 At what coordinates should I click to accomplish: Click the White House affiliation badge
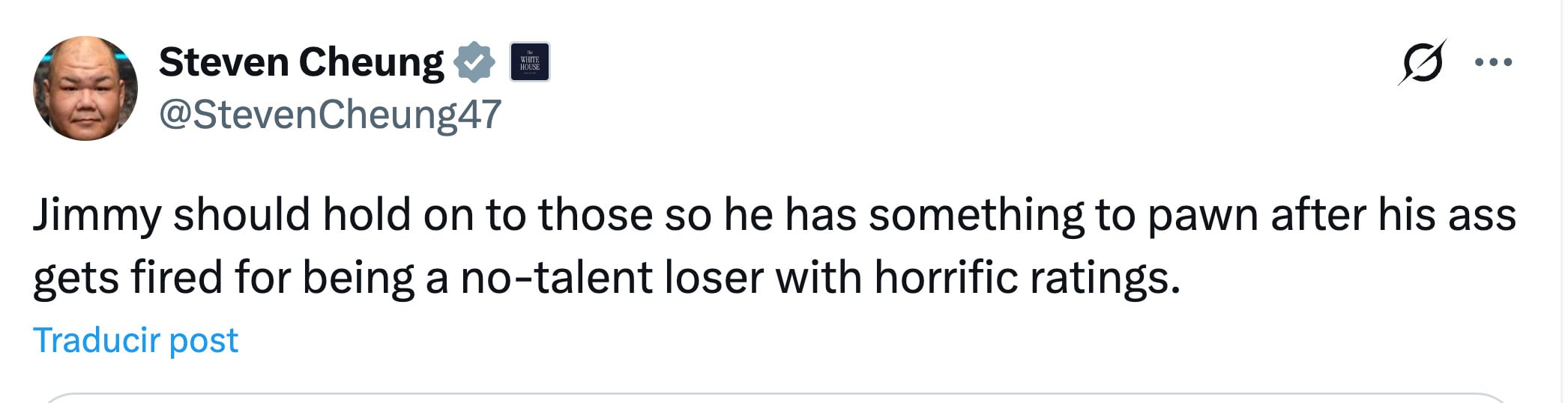530,62
